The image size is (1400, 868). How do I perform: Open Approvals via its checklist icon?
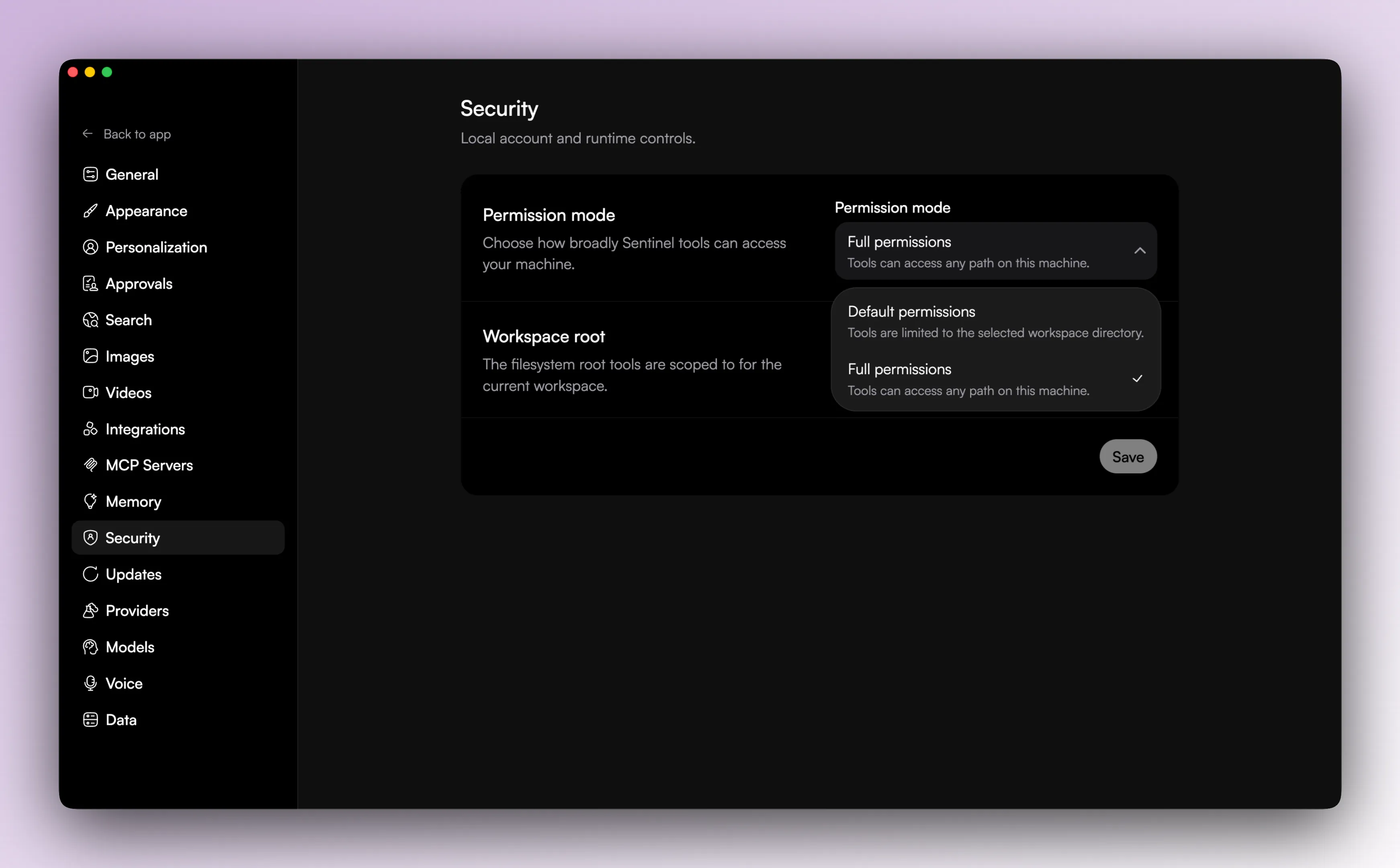91,283
